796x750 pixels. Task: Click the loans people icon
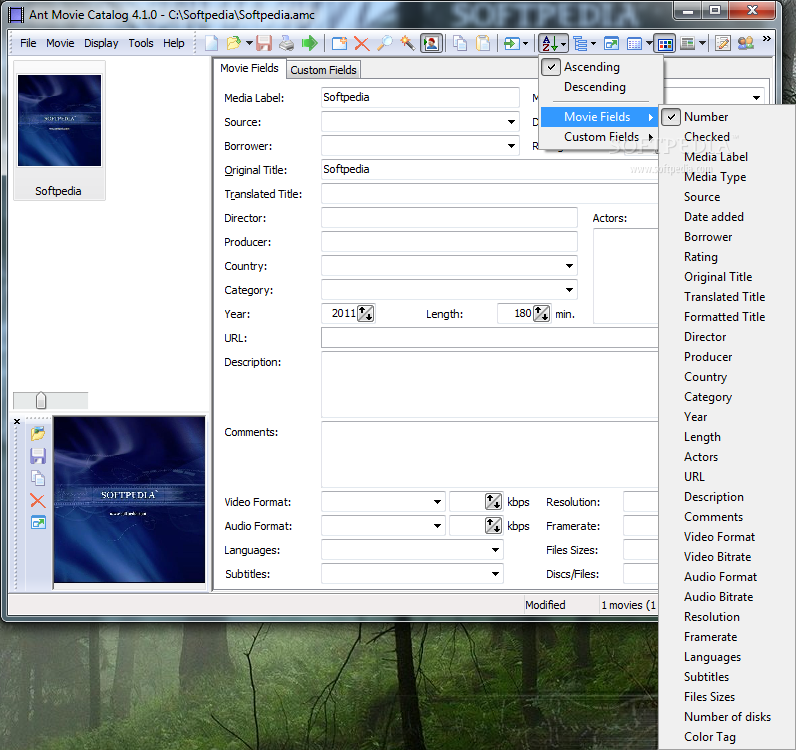click(x=746, y=44)
